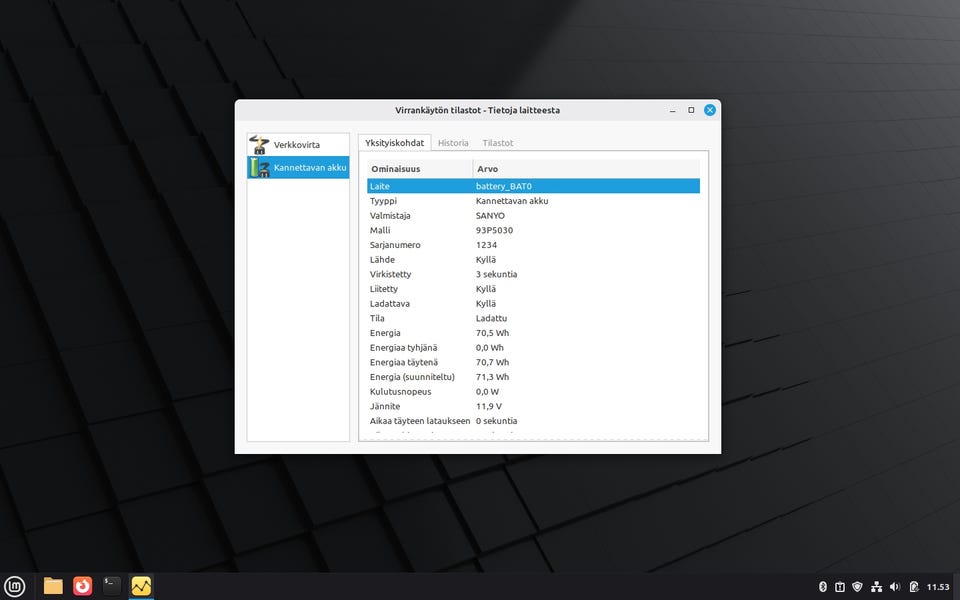This screenshot has height=600, width=960.
Task: Click the Ladattu state value
Action: click(x=491, y=318)
